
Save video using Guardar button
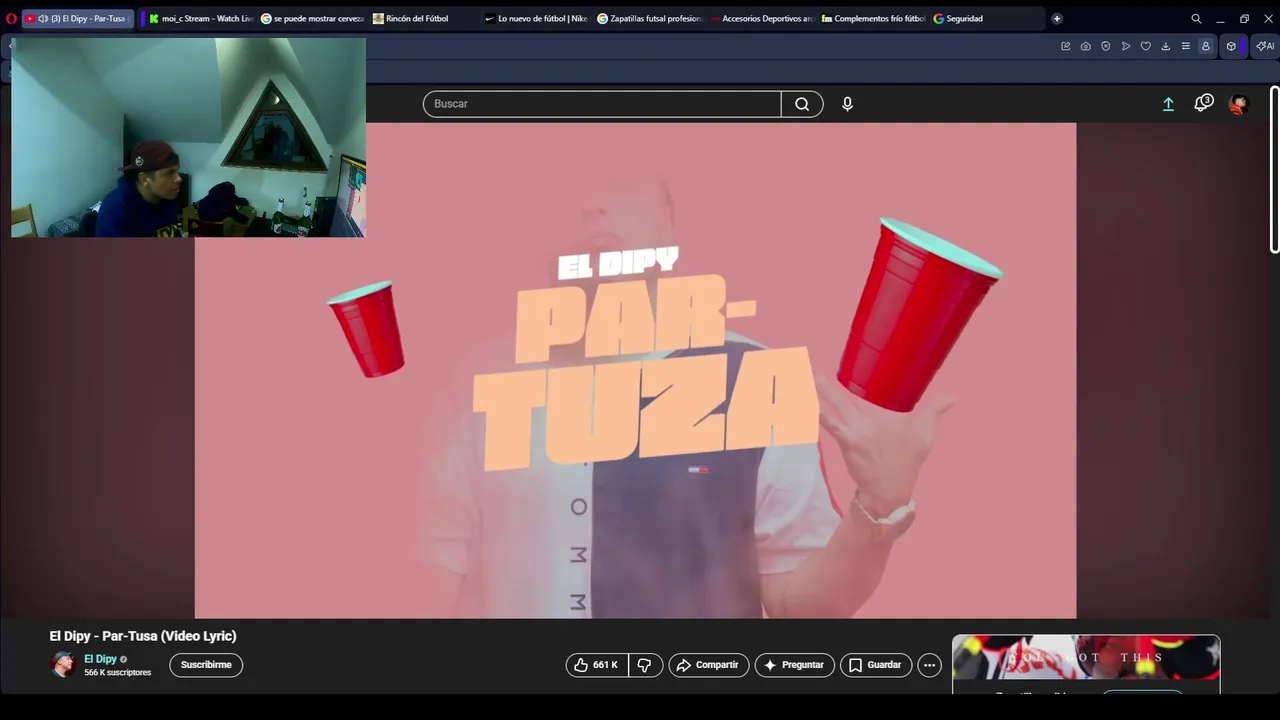pyautogui.click(x=876, y=665)
